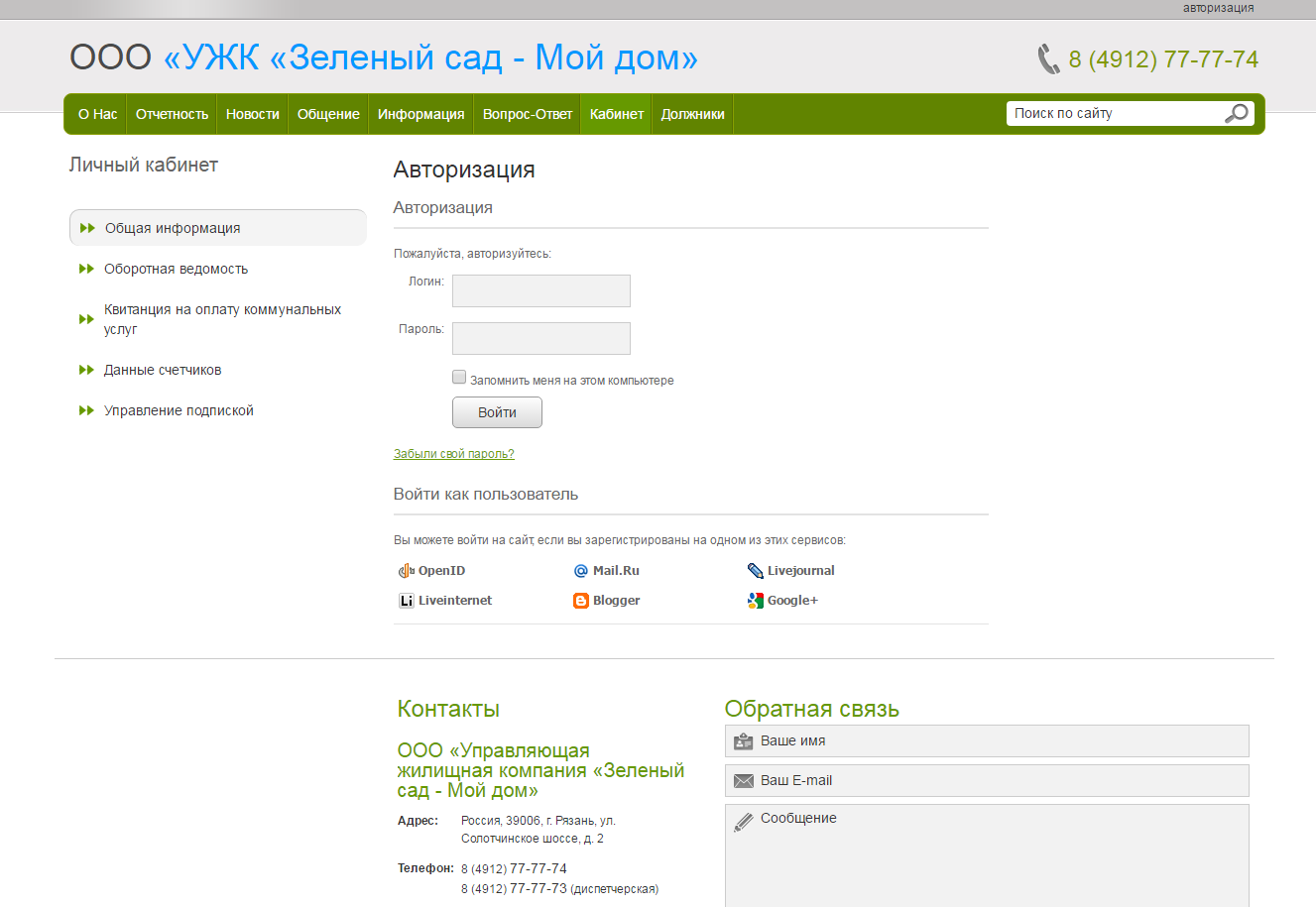Click the OpenID service icon
Viewport: 1316px width, 907px height.
point(406,571)
